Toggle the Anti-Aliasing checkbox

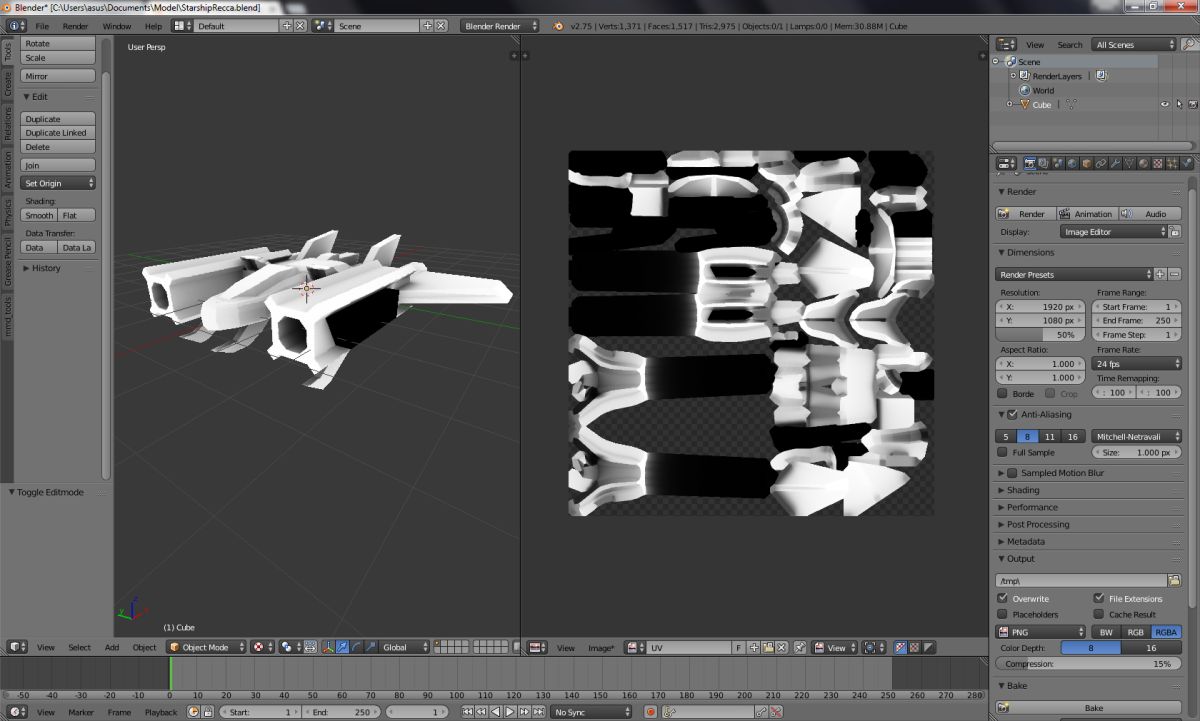pos(1012,414)
